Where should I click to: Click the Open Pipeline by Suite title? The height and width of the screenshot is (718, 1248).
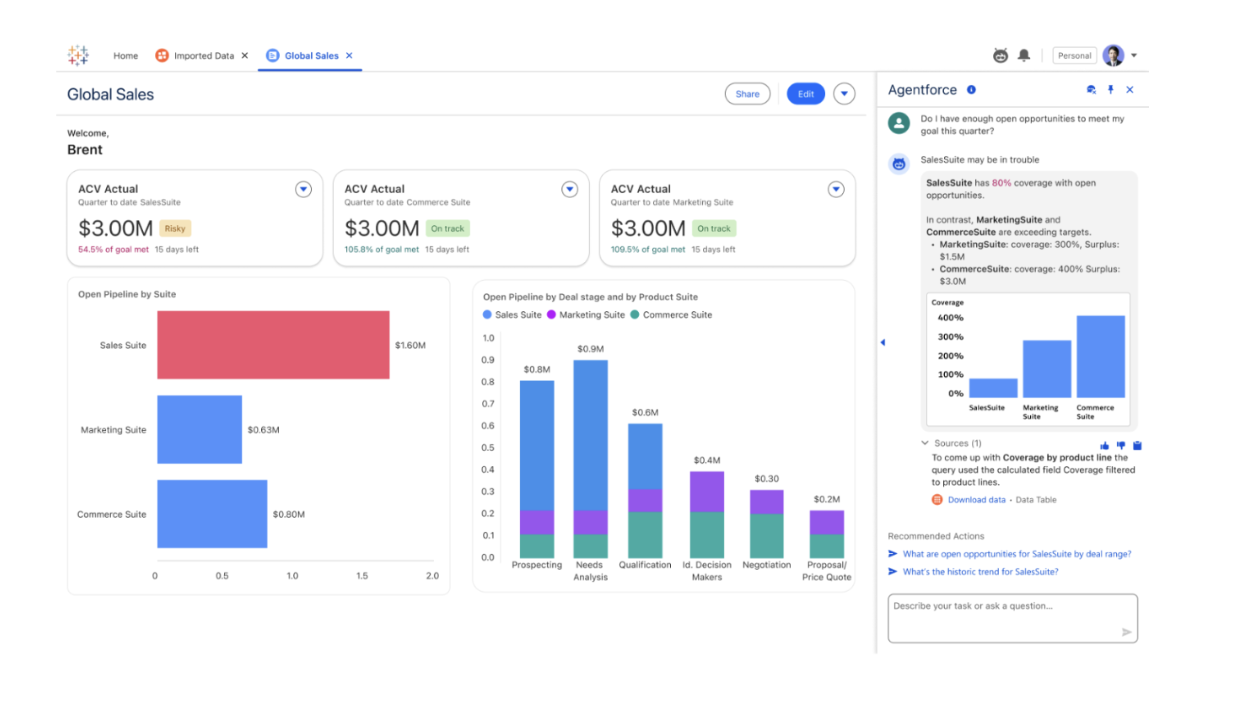127,294
